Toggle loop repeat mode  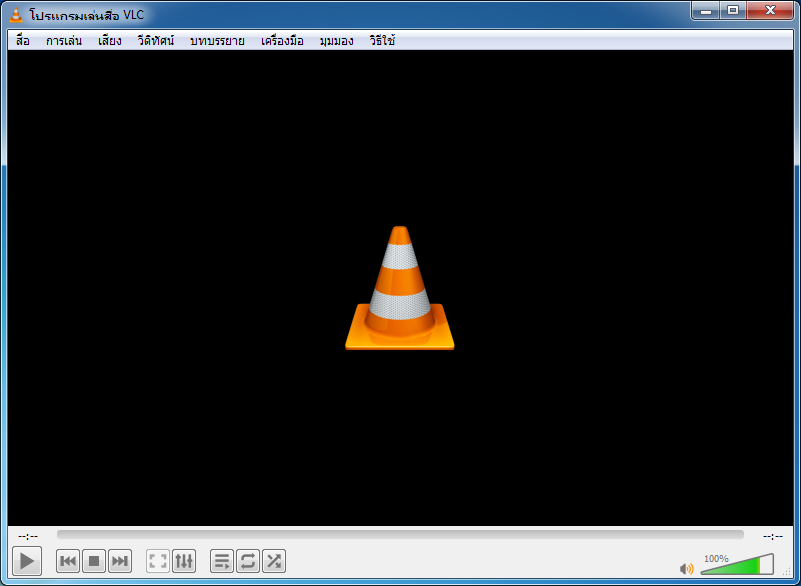click(248, 561)
